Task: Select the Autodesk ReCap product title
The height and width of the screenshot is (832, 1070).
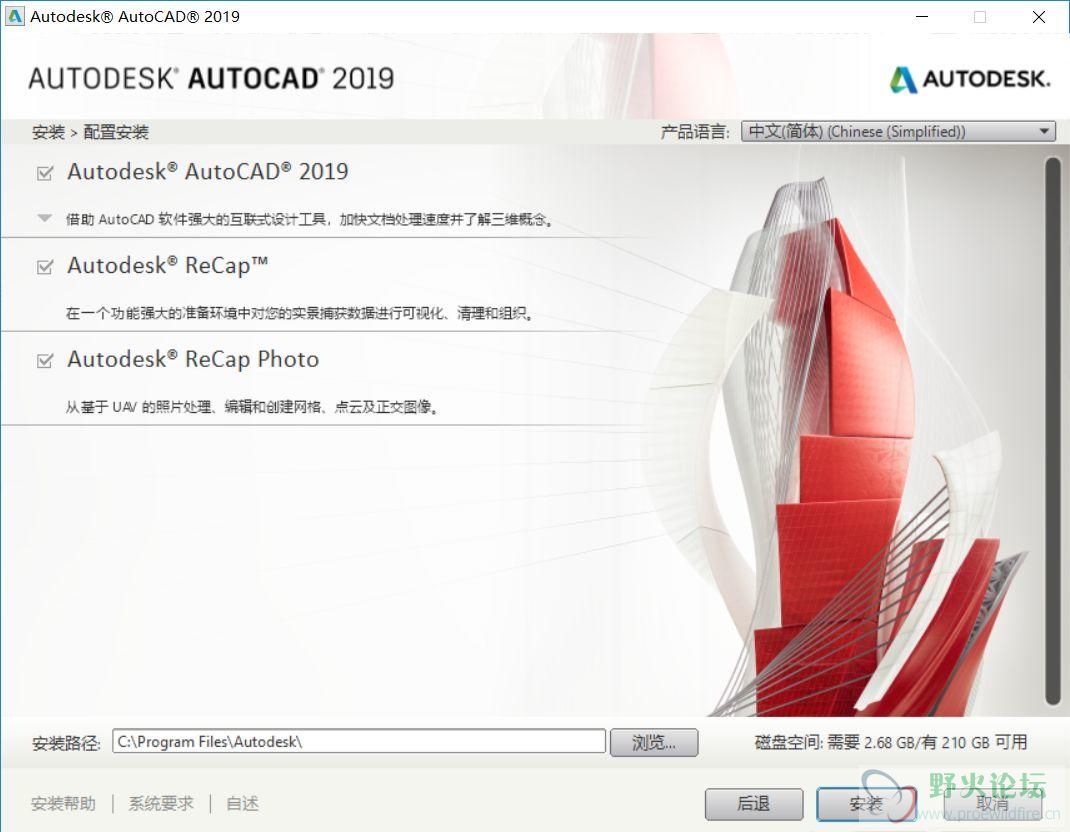Action: coord(168,266)
